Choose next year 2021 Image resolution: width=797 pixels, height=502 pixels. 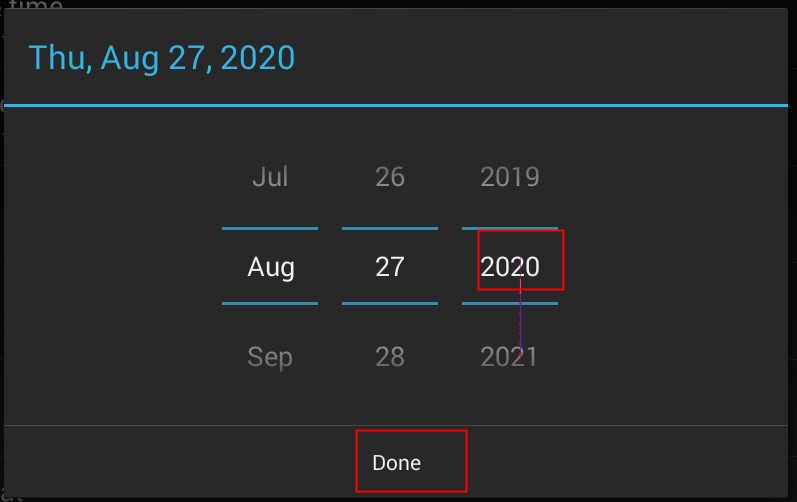[509, 357]
